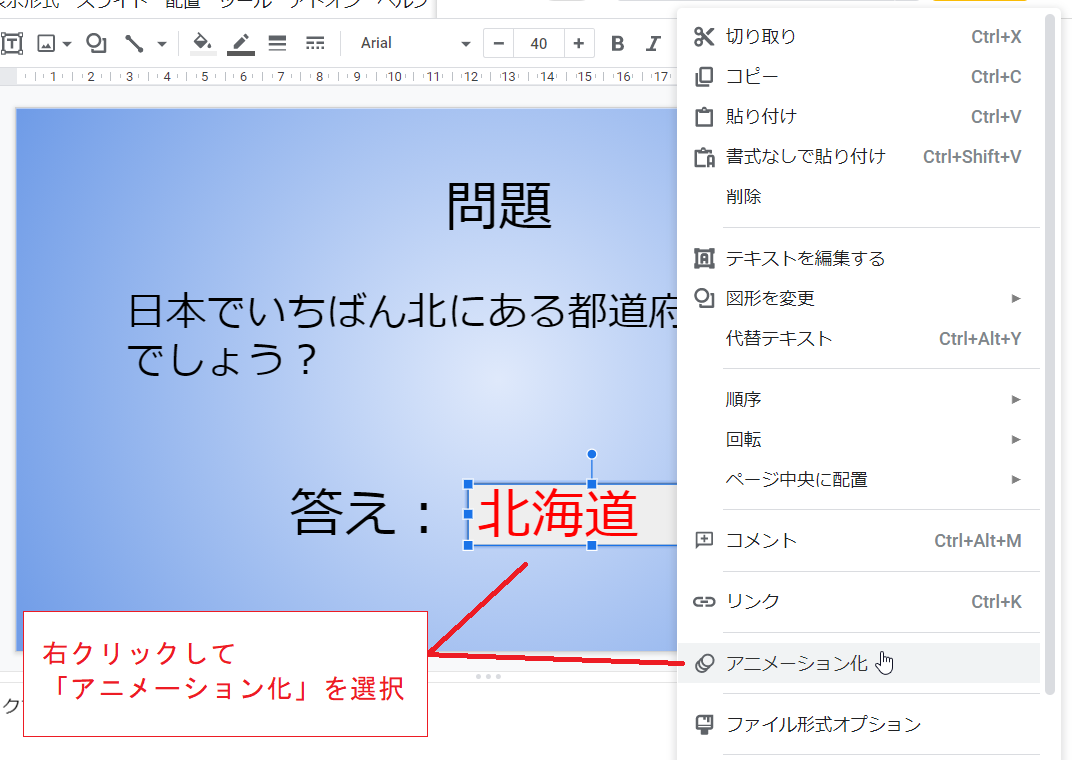Select the line tool

tap(134, 44)
